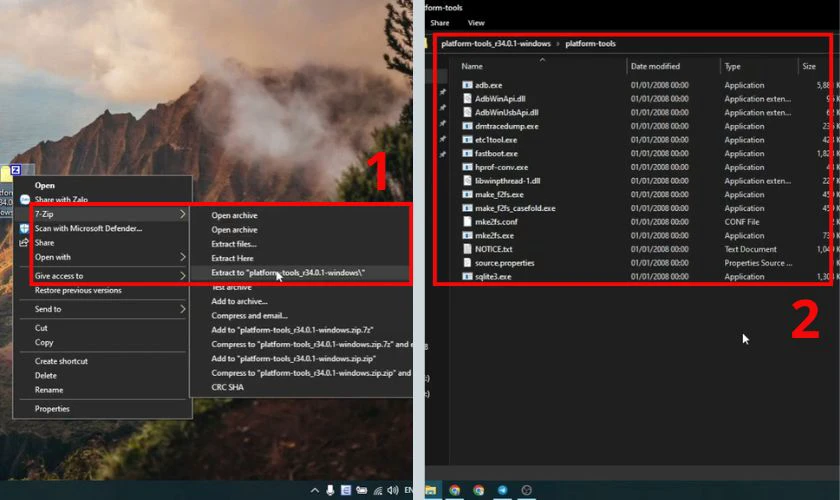Click the adb.exe application icon
Screen dimensions: 840x500
(467, 85)
